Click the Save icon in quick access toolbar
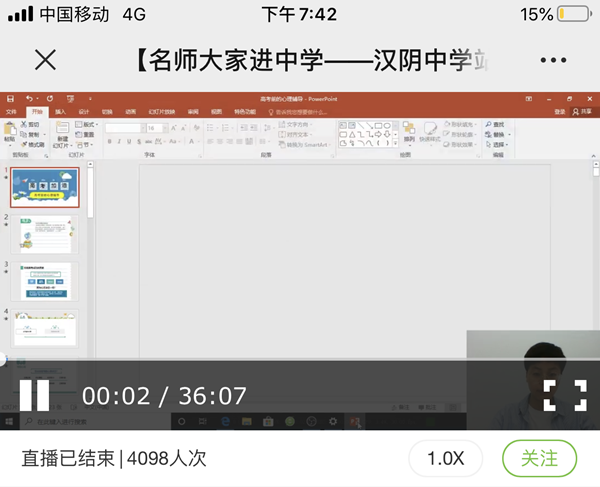This screenshot has height=487, width=600. tap(11, 99)
